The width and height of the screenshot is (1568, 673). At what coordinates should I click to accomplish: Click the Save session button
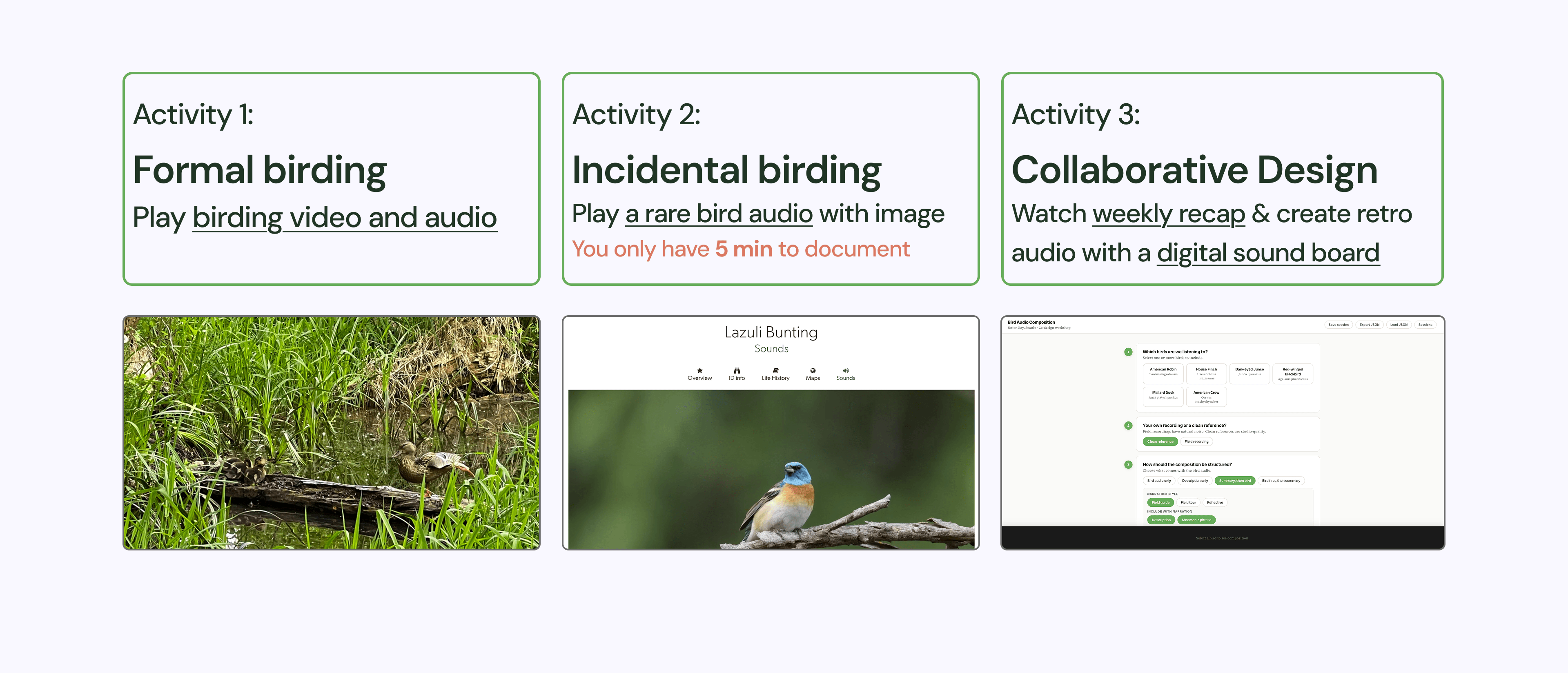1338,325
